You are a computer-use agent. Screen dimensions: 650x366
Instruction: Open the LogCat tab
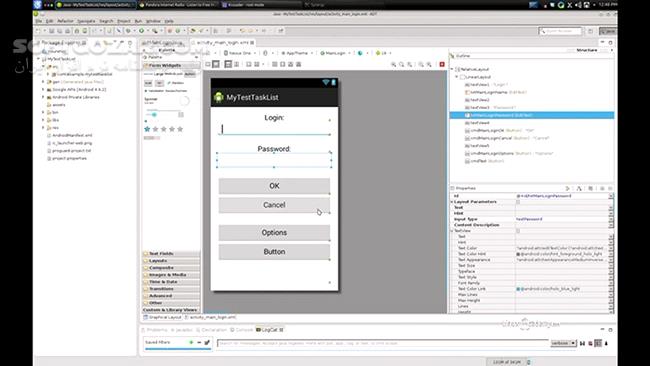(x=269, y=330)
